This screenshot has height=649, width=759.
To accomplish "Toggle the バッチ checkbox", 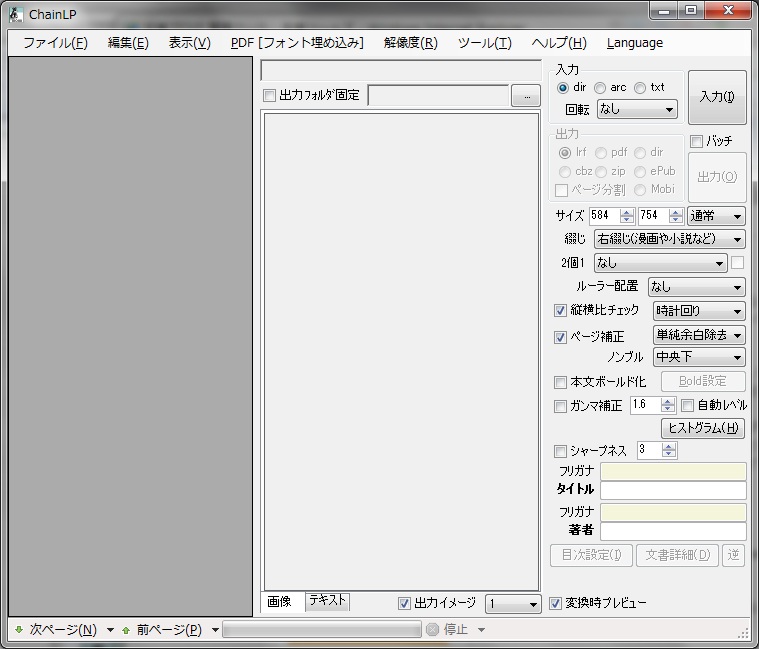I will point(696,141).
